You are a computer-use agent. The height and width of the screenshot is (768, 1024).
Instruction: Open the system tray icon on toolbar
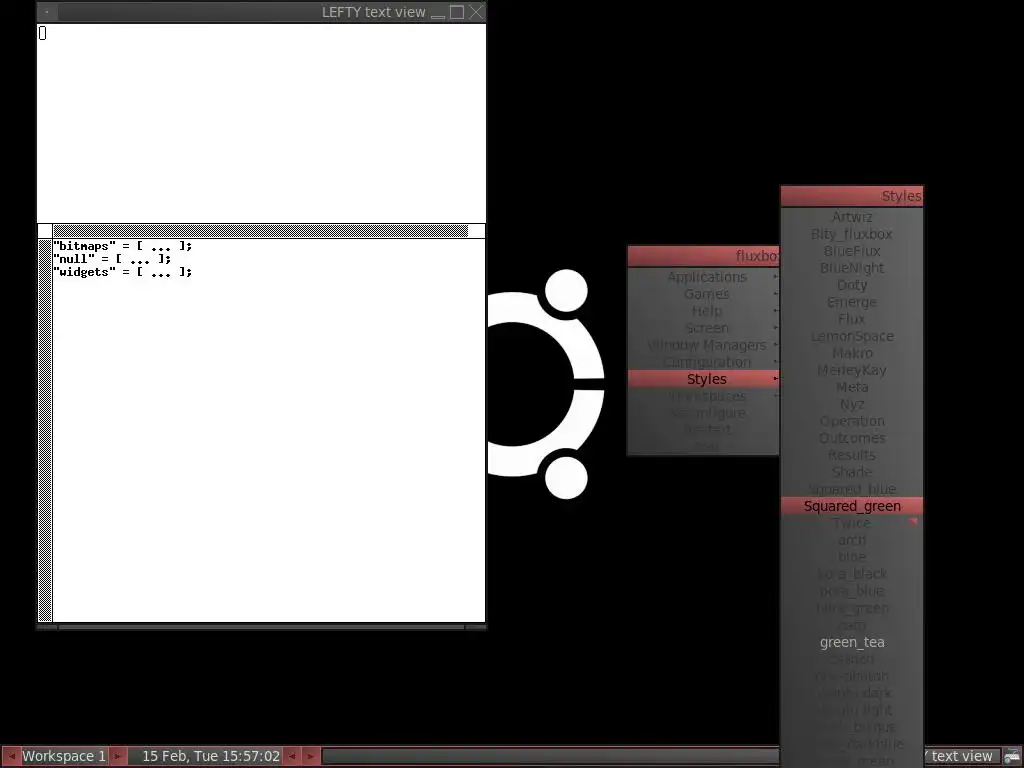1012,756
